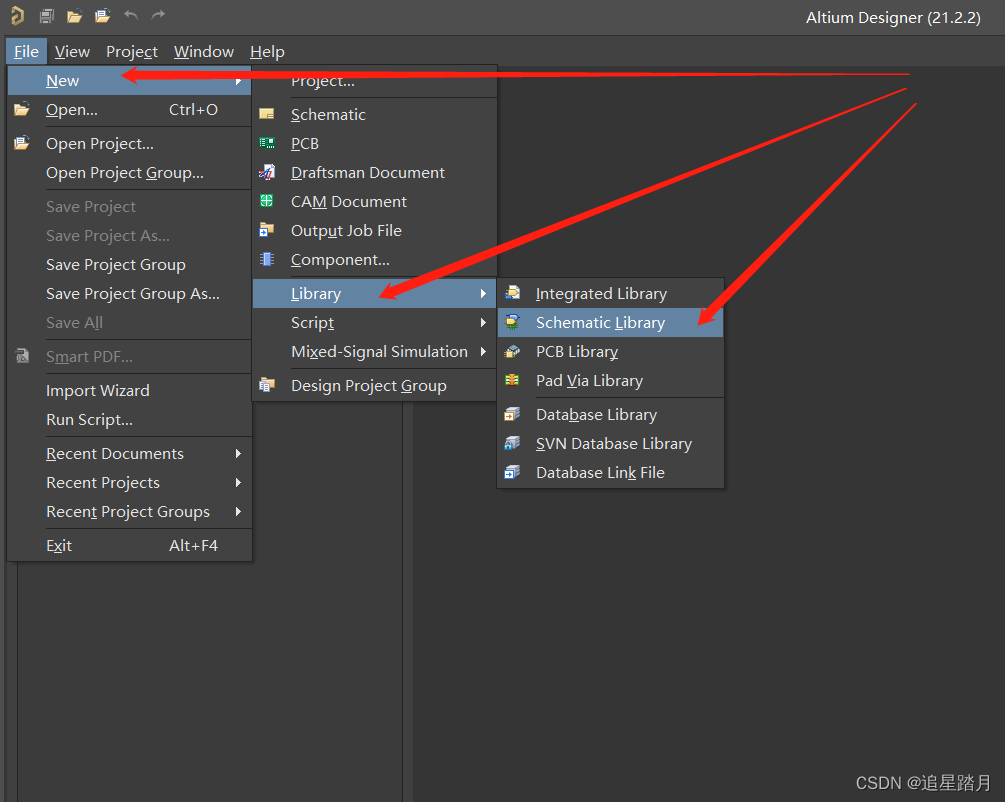
Task: Click the Open Project toolbar icon
Action: pos(102,16)
